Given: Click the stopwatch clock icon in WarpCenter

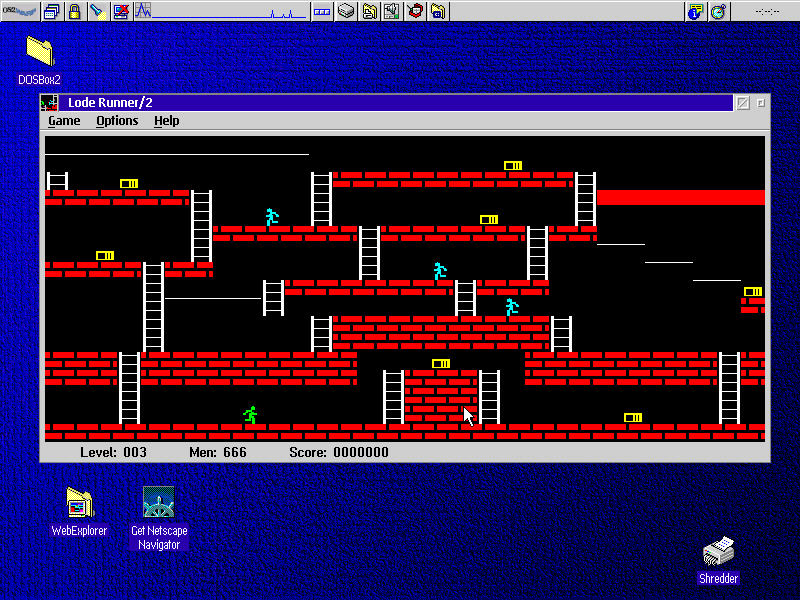Looking at the screenshot, I should click(x=718, y=11).
